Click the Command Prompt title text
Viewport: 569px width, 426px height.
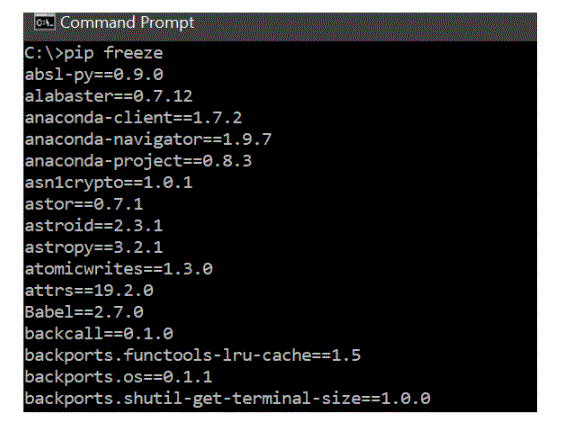click(127, 22)
